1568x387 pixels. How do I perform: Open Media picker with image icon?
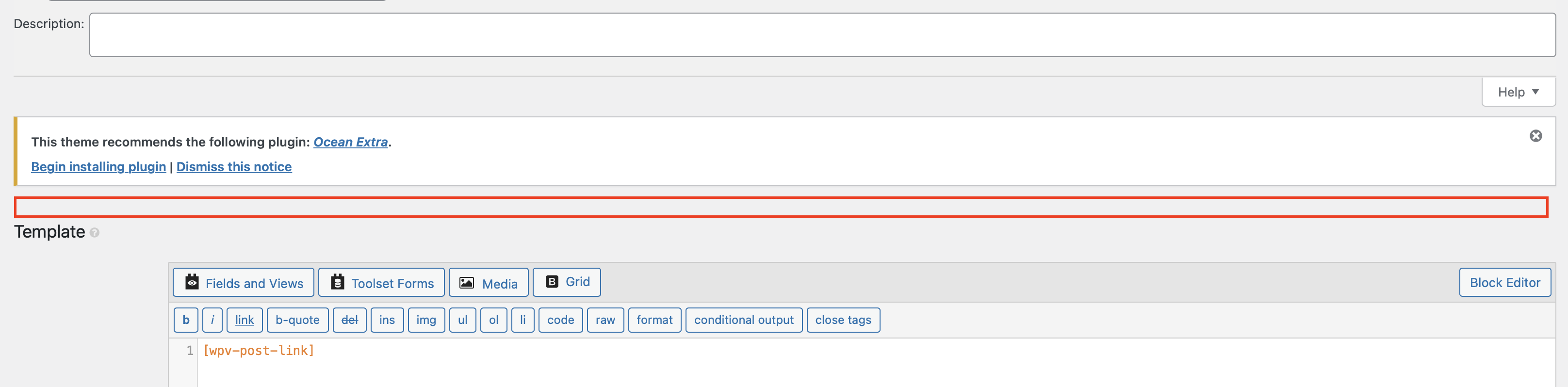tap(488, 282)
